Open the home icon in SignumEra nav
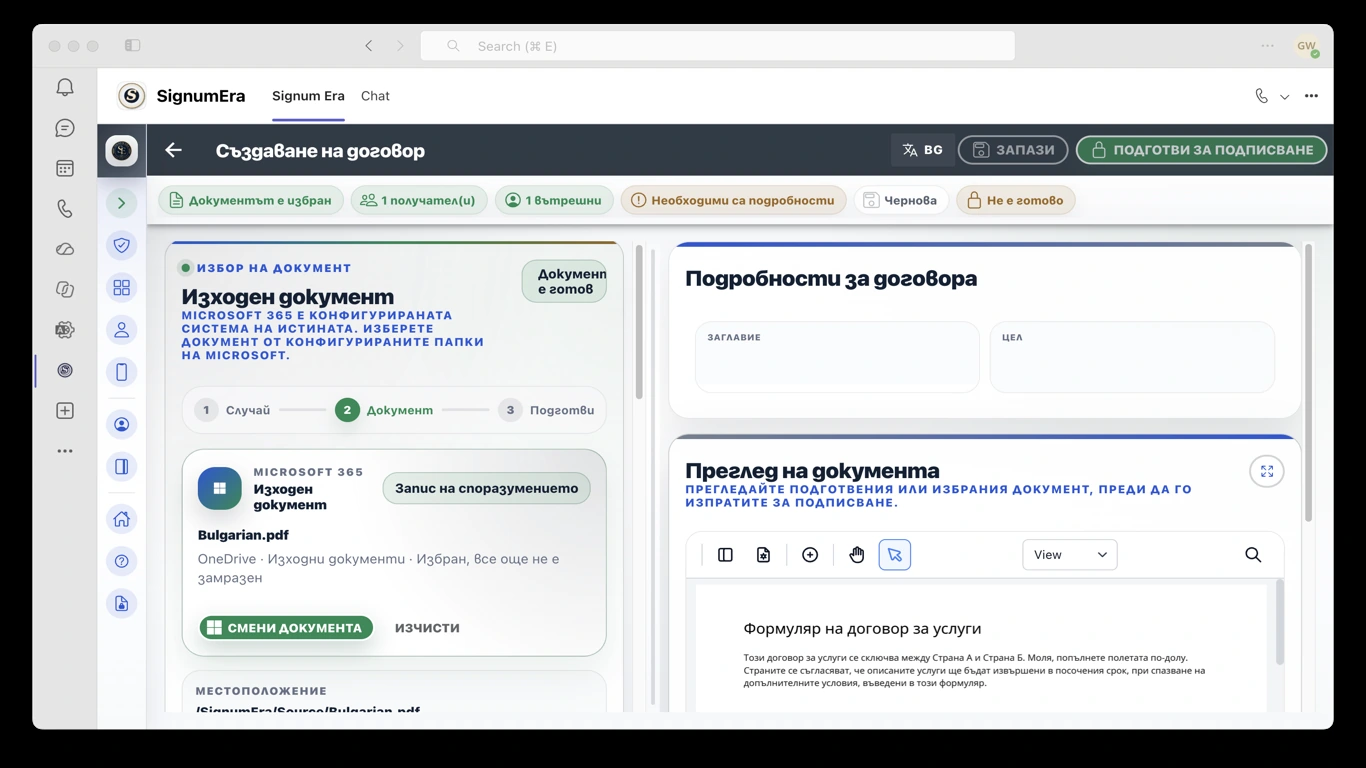Screen dimensions: 1366x768 122,519
